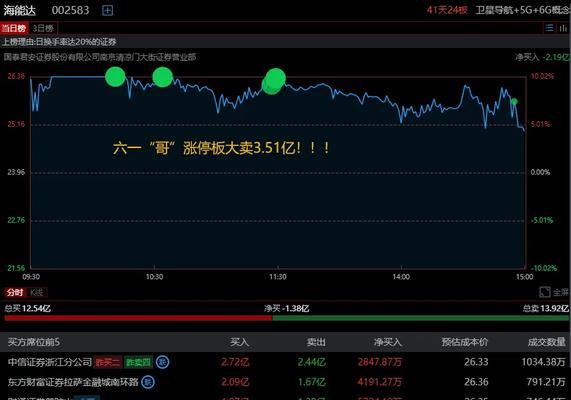Screen dimensions: 571x400
Task: Add 海能达 to watchlist with plus icon
Action: tap(107, 11)
